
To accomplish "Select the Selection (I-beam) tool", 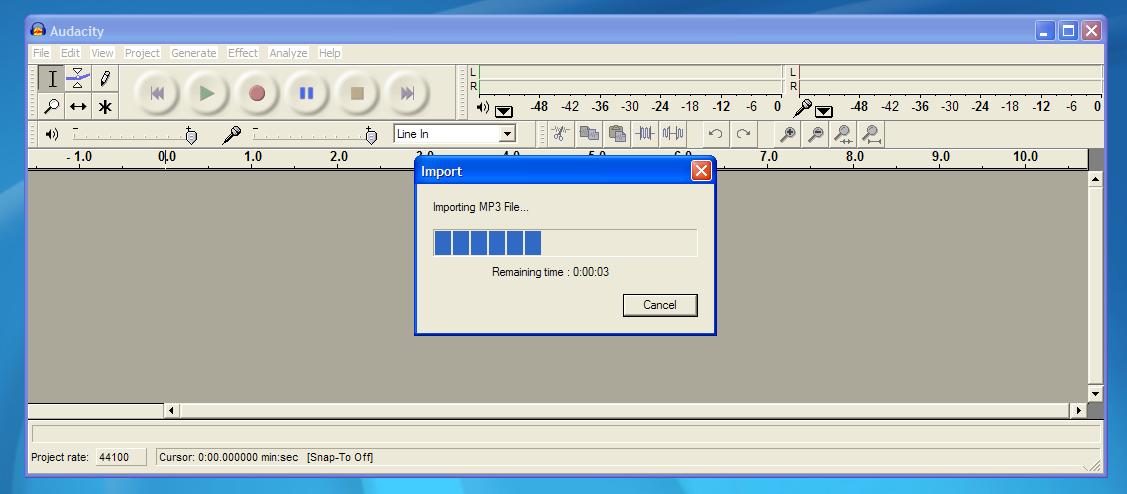I will [52, 78].
